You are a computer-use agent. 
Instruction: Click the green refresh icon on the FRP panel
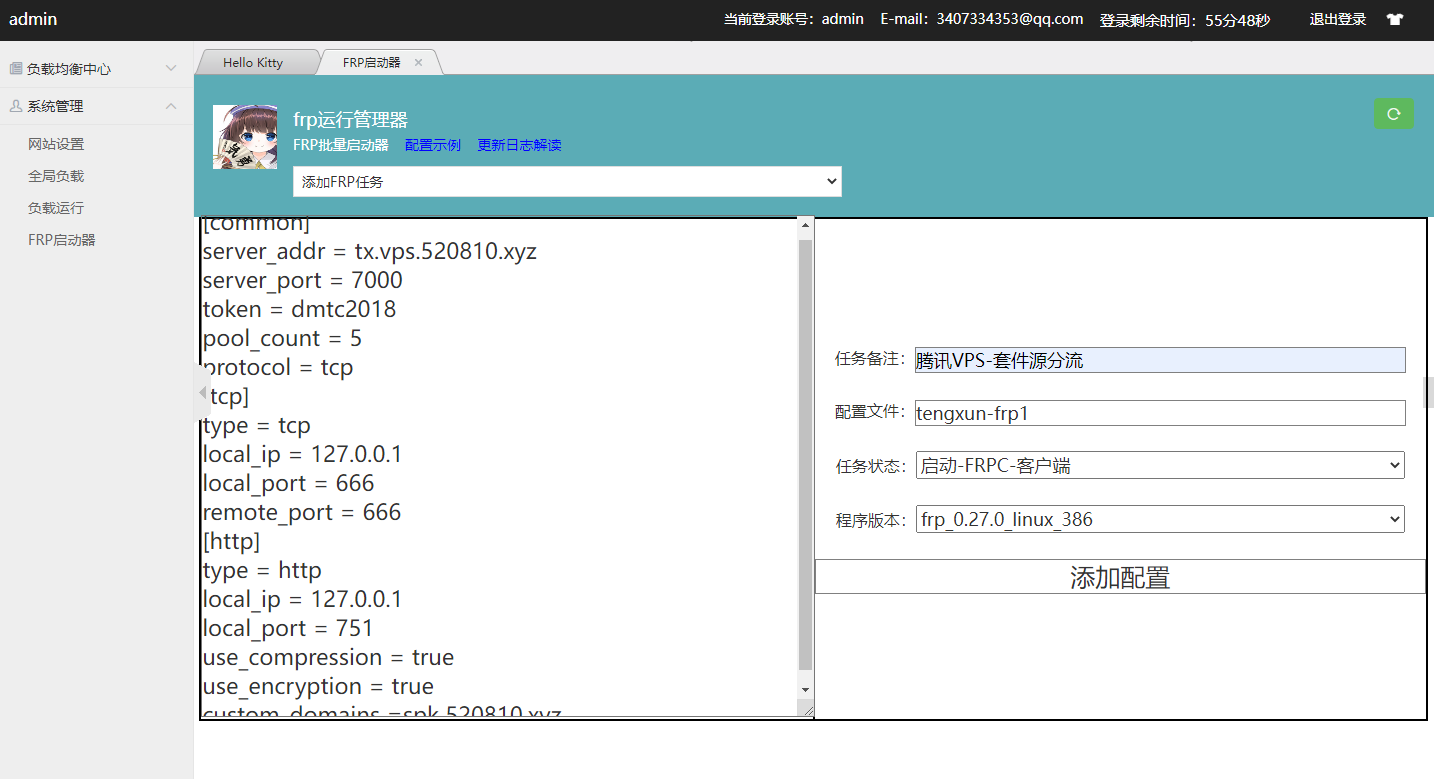pos(1393,113)
